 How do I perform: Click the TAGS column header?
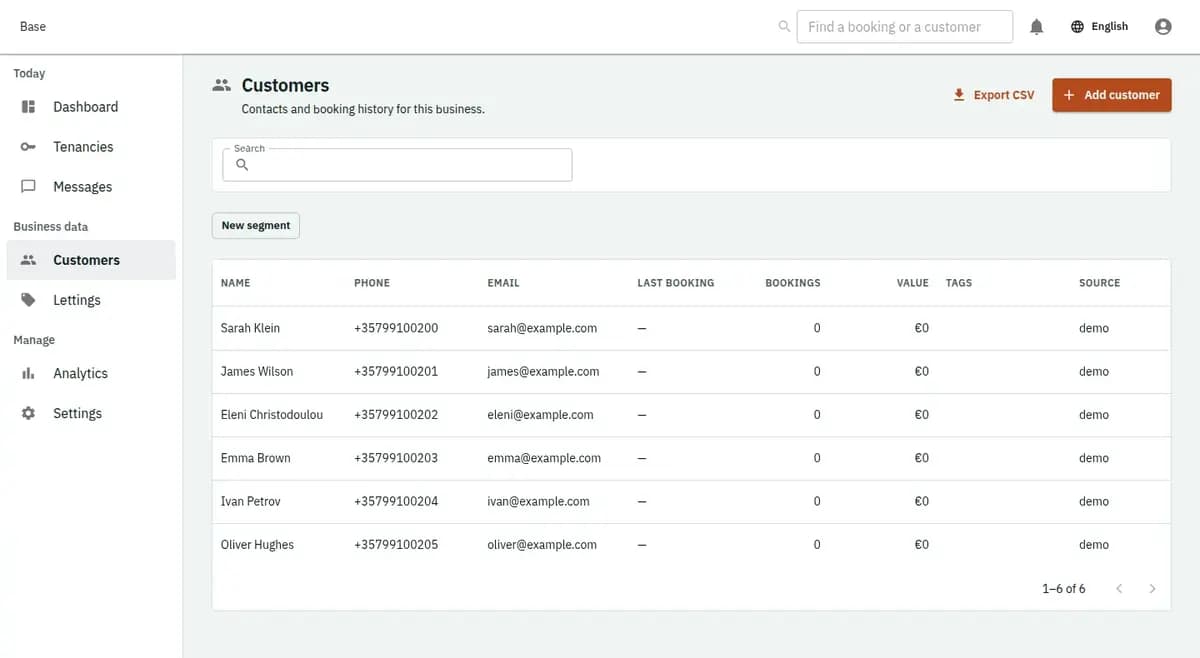pos(958,283)
